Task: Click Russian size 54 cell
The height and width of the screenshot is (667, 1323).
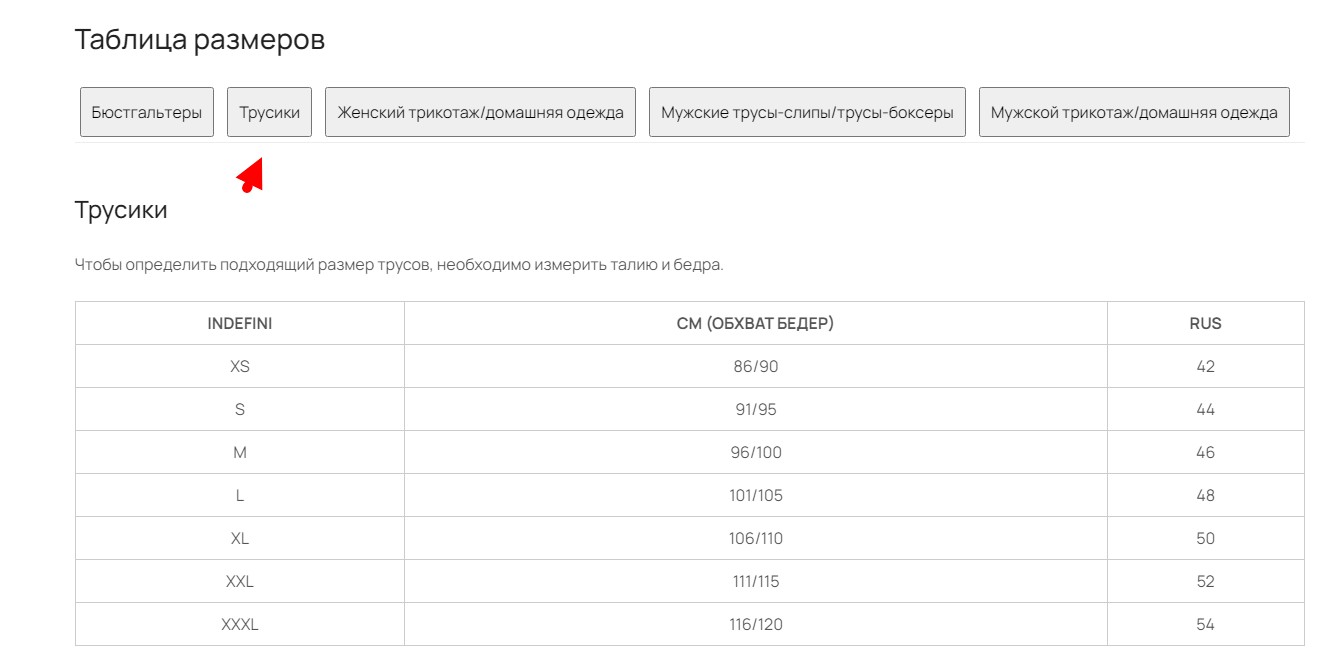Action: click(1205, 625)
